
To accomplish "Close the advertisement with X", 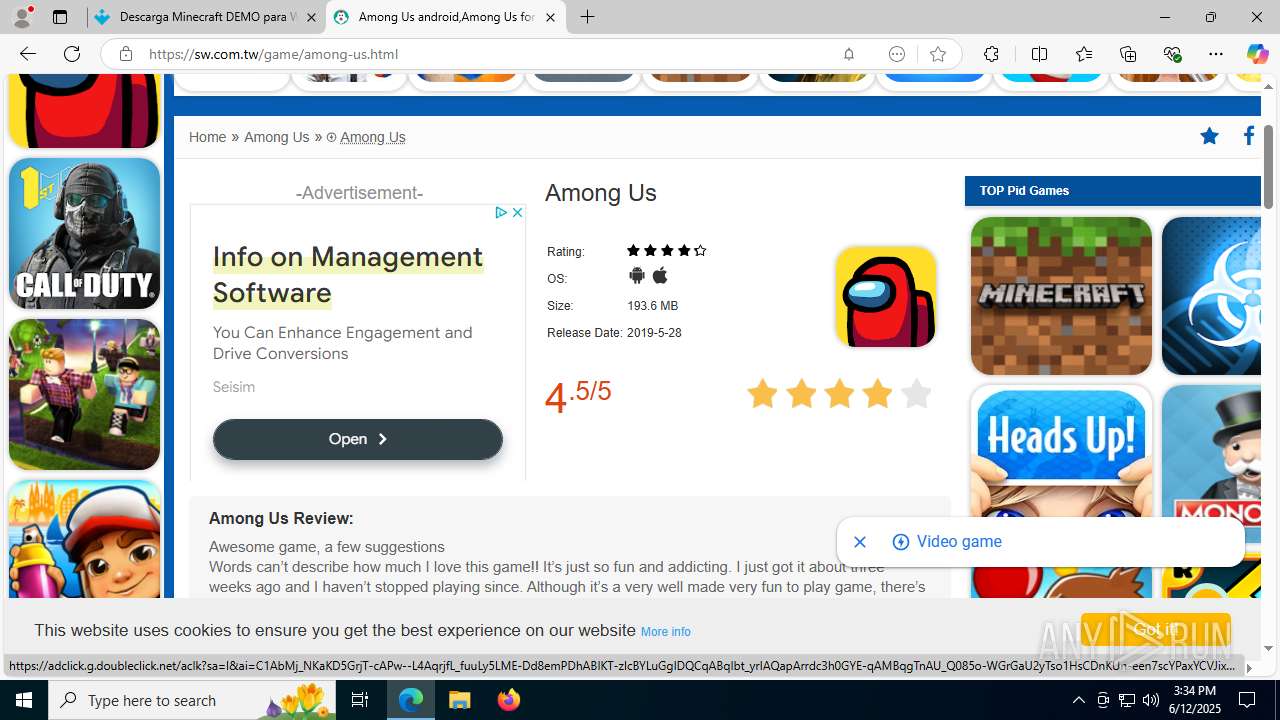I will (517, 212).
